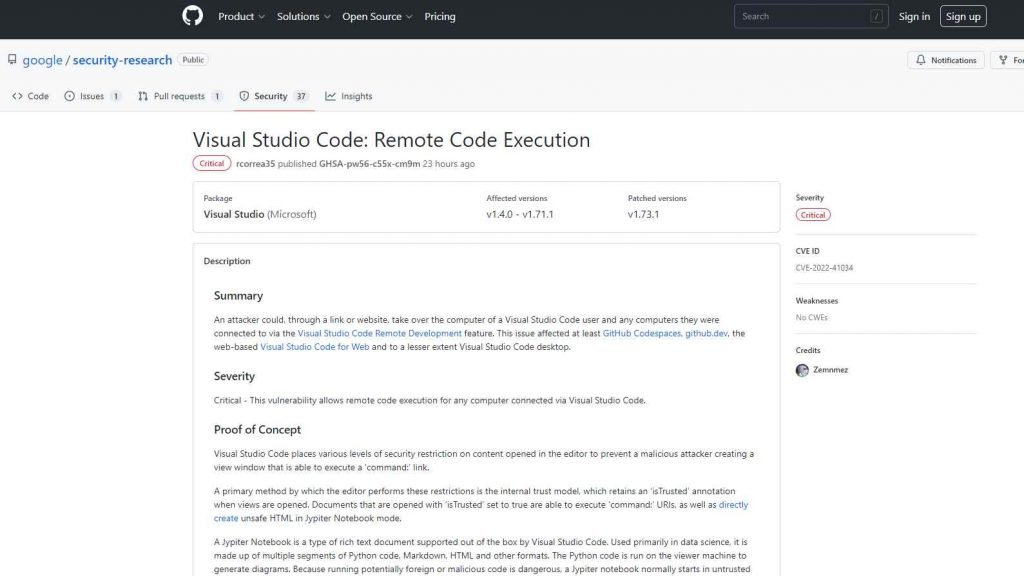Sign in to GitHub
1024x576 pixels.
click(914, 16)
